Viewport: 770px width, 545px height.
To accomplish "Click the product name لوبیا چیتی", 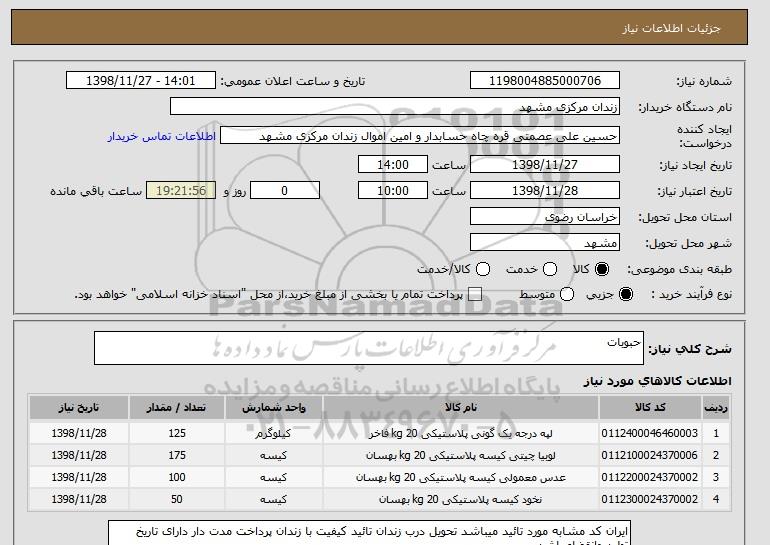I will coord(461,456).
